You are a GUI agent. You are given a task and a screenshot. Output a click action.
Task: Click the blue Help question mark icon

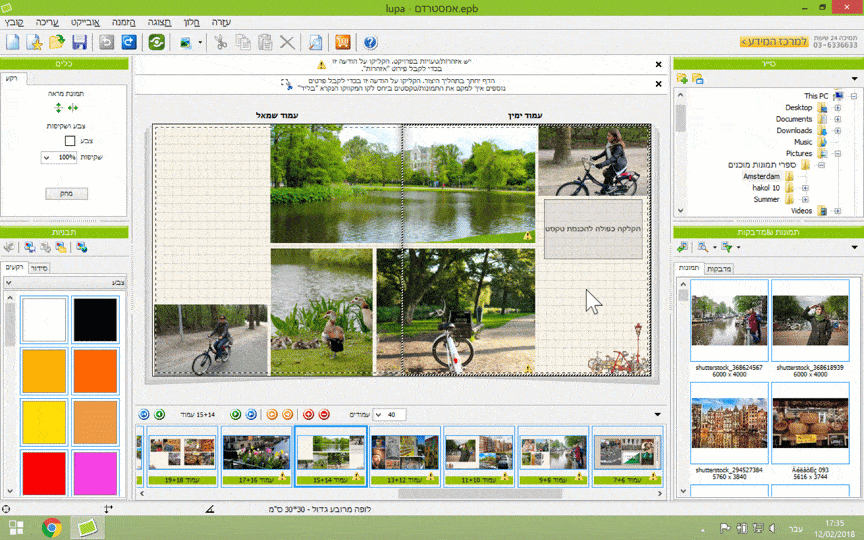click(x=370, y=42)
